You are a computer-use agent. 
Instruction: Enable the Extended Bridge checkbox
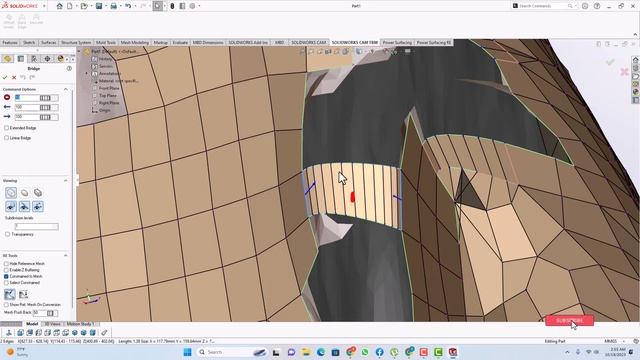[x=7, y=128]
